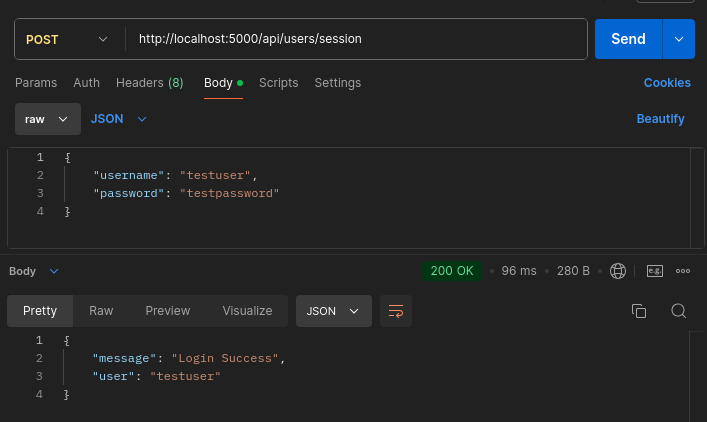Open the three-dots response options menu

tap(683, 271)
